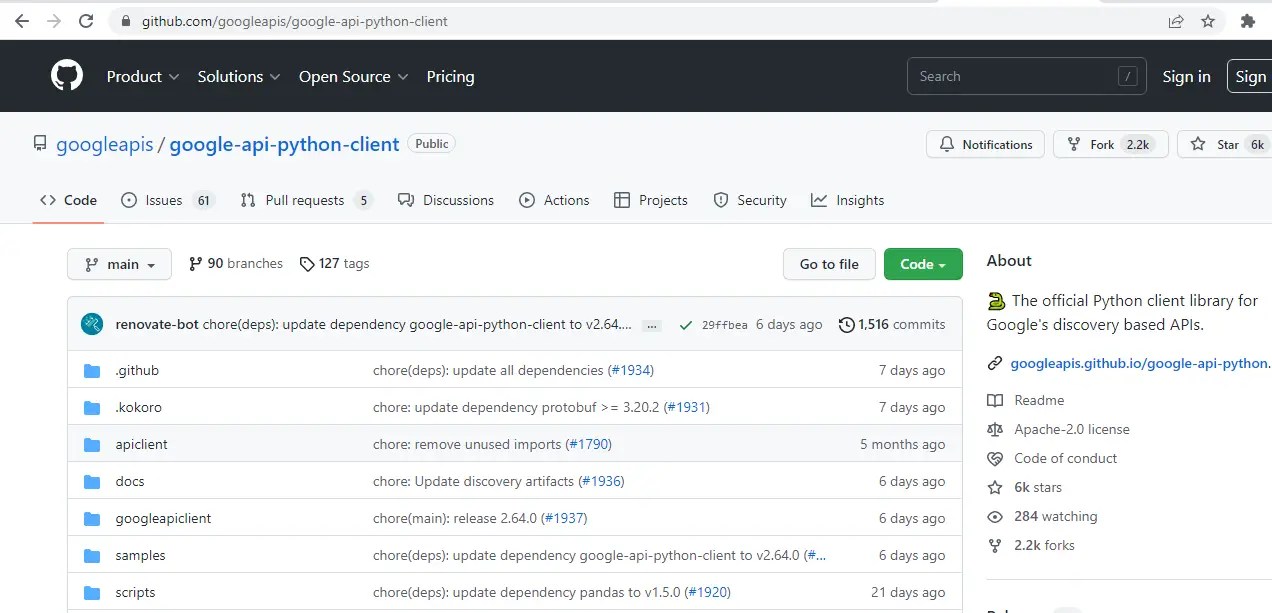Viewport: 1272px width, 613px height.
Task: Expand the green Code dropdown button
Action: (923, 264)
